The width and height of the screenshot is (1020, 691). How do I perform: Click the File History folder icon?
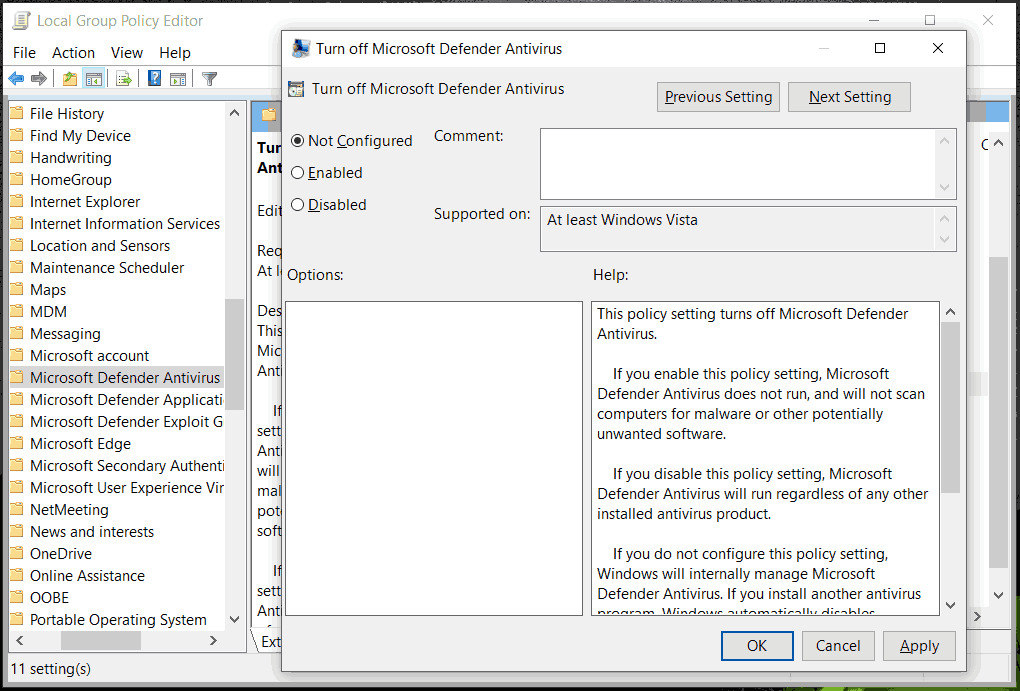pyautogui.click(x=17, y=113)
